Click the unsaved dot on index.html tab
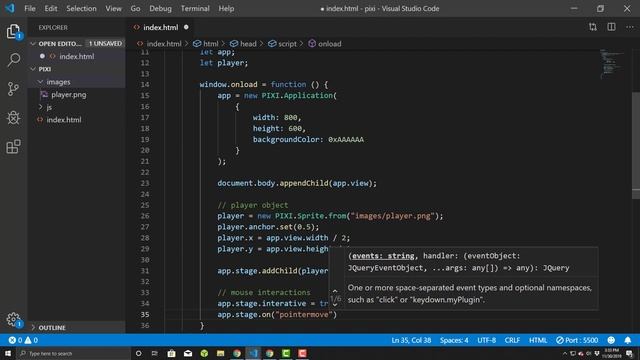640x360 pixels. click(x=186, y=27)
